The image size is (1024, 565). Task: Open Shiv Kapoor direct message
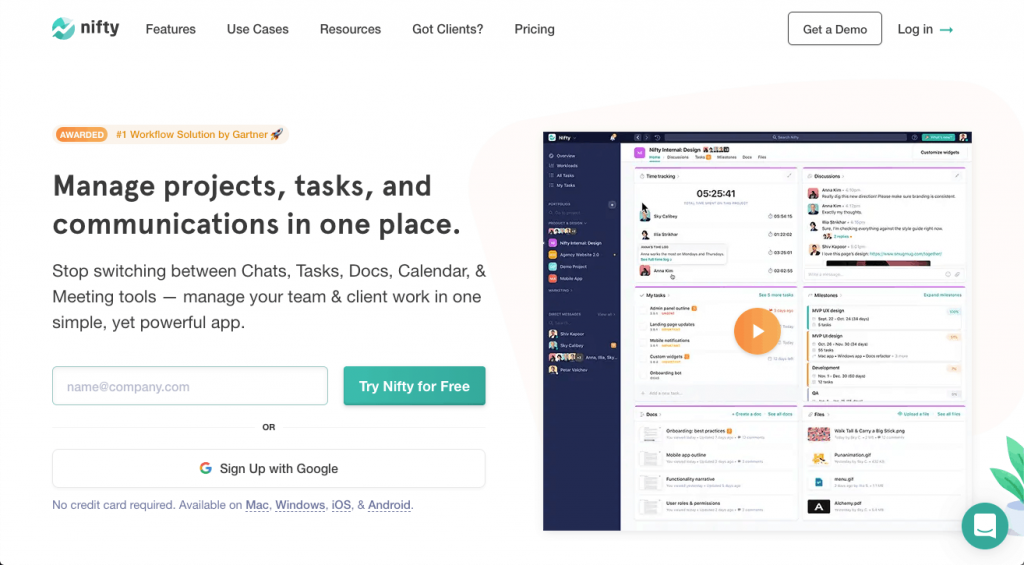[566, 334]
